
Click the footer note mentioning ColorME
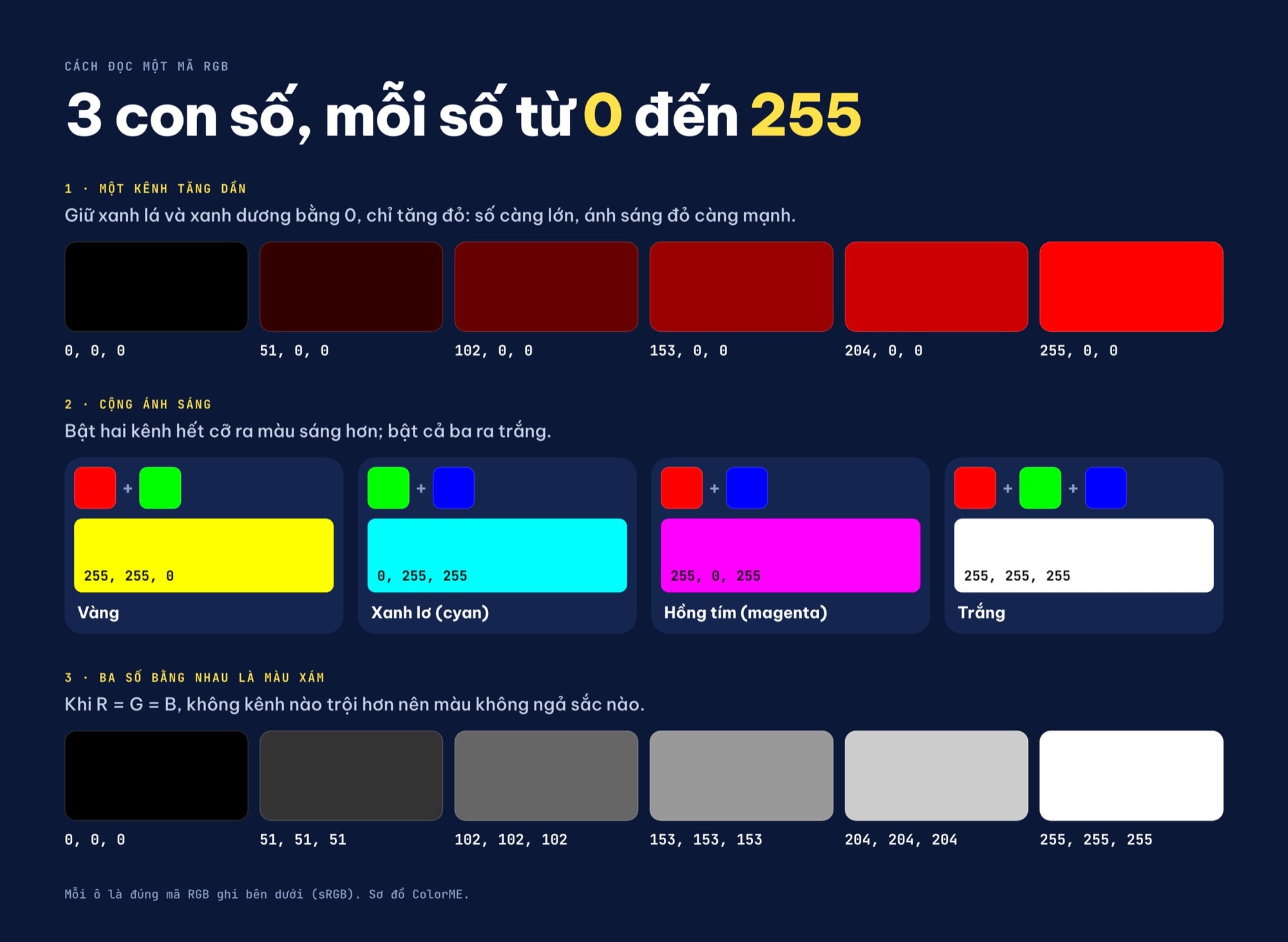click(267, 894)
